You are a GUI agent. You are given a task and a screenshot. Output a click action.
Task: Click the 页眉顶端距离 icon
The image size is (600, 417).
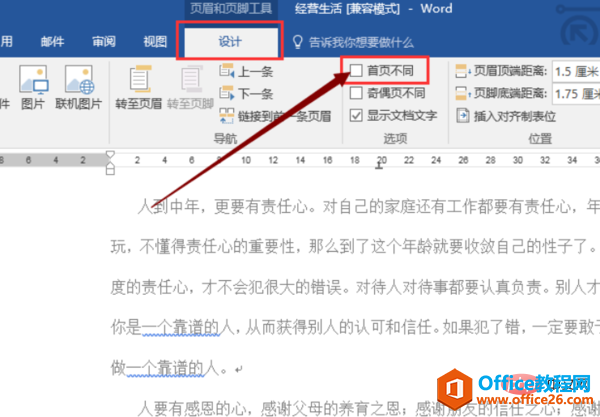[x=462, y=71]
